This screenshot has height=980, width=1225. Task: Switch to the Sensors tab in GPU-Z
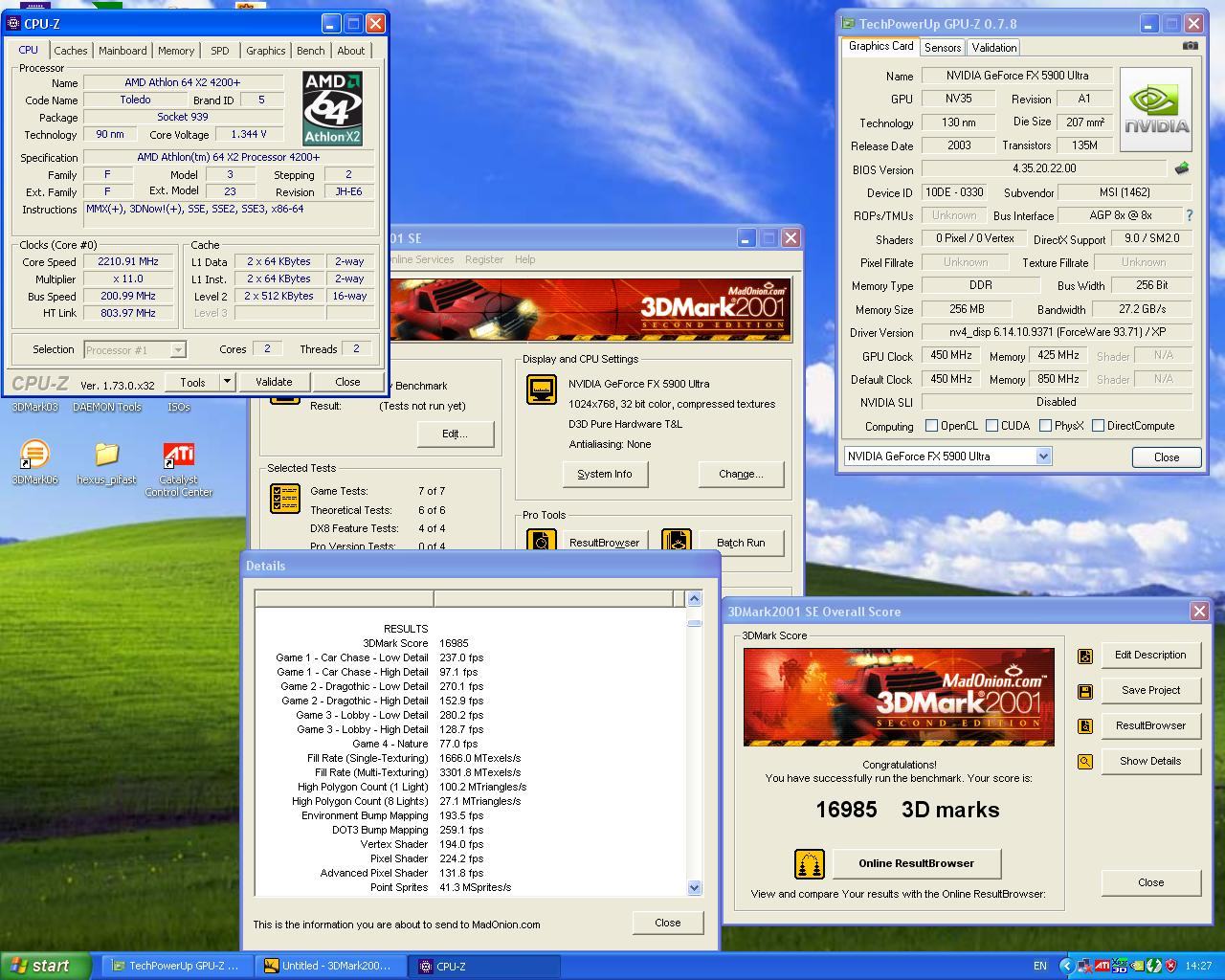click(943, 47)
